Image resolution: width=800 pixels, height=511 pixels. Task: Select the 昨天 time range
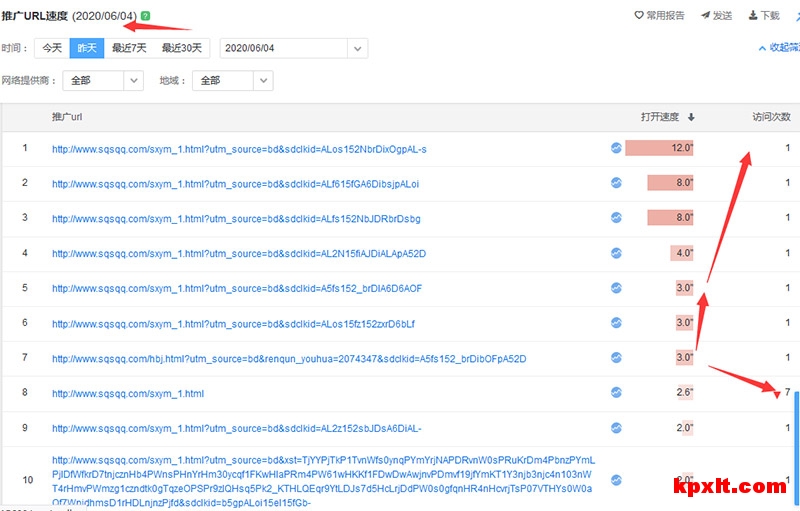coord(86,48)
